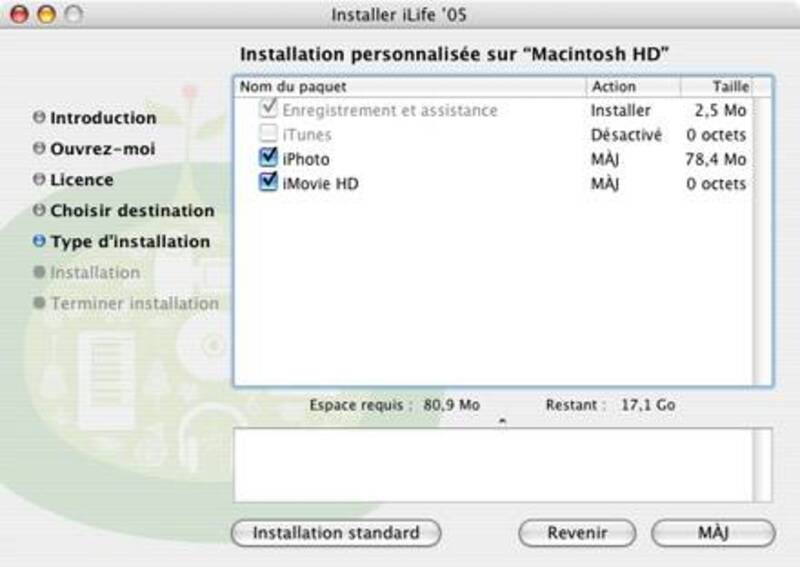
Task: Click the grey bullet beside Terminer installation
Action: (x=39, y=303)
